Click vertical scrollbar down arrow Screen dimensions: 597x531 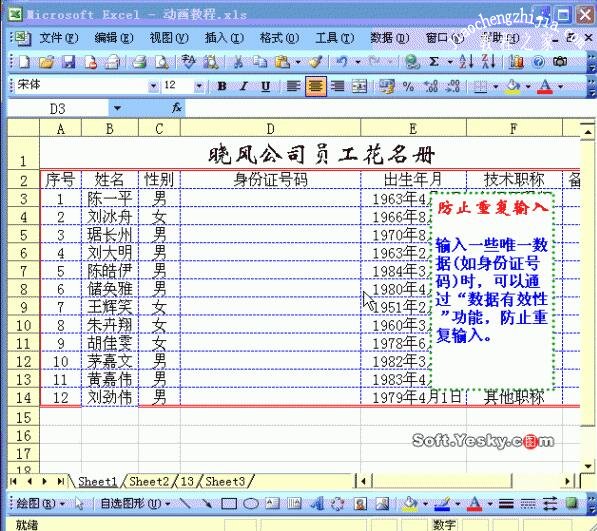588,466
